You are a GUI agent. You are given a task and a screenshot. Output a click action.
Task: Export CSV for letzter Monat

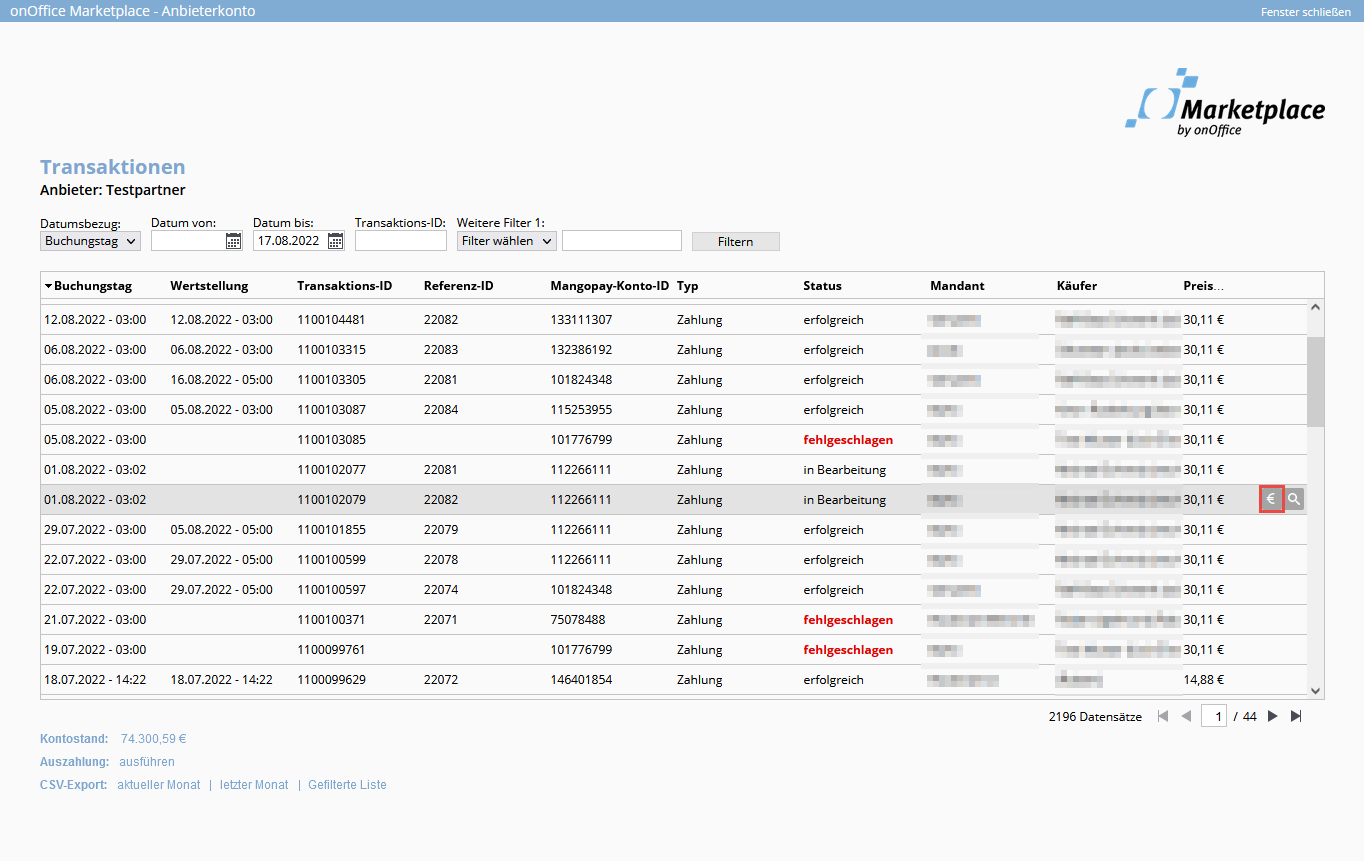pos(254,785)
